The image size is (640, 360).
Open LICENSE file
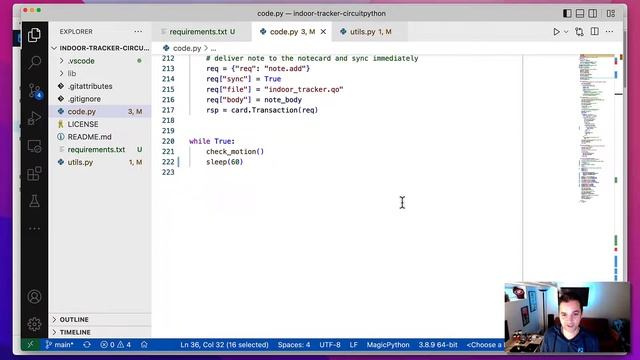click(x=100, y=124)
